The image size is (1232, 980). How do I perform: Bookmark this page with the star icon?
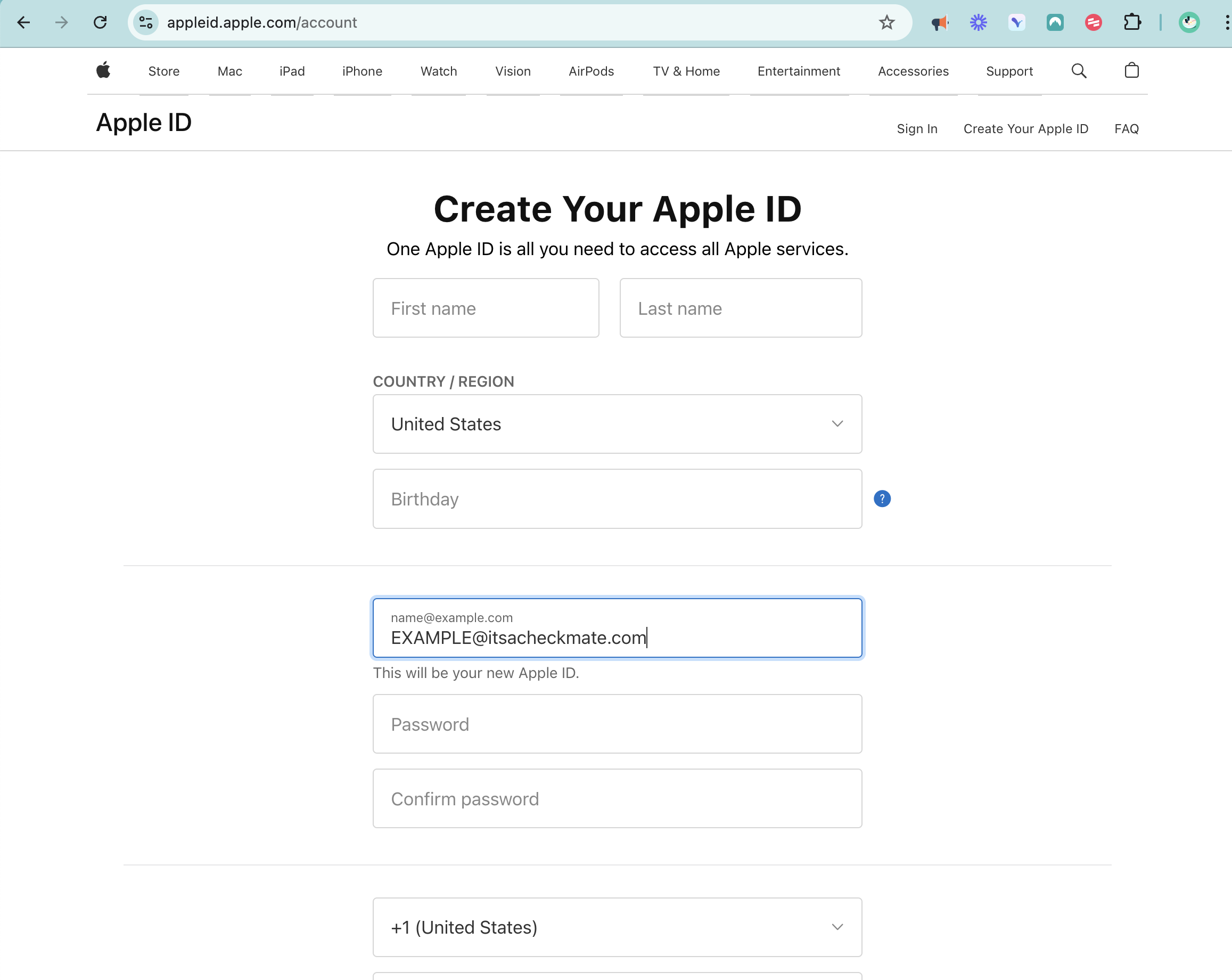point(886,22)
